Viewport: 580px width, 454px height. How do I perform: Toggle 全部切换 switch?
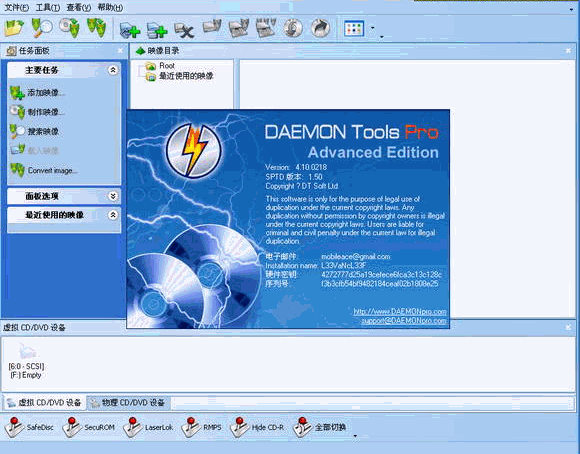click(x=320, y=427)
